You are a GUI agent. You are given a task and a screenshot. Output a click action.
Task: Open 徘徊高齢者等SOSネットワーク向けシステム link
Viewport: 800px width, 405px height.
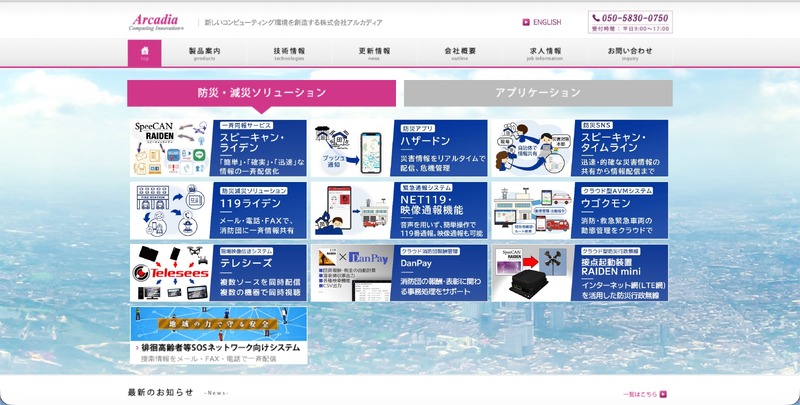(220, 348)
